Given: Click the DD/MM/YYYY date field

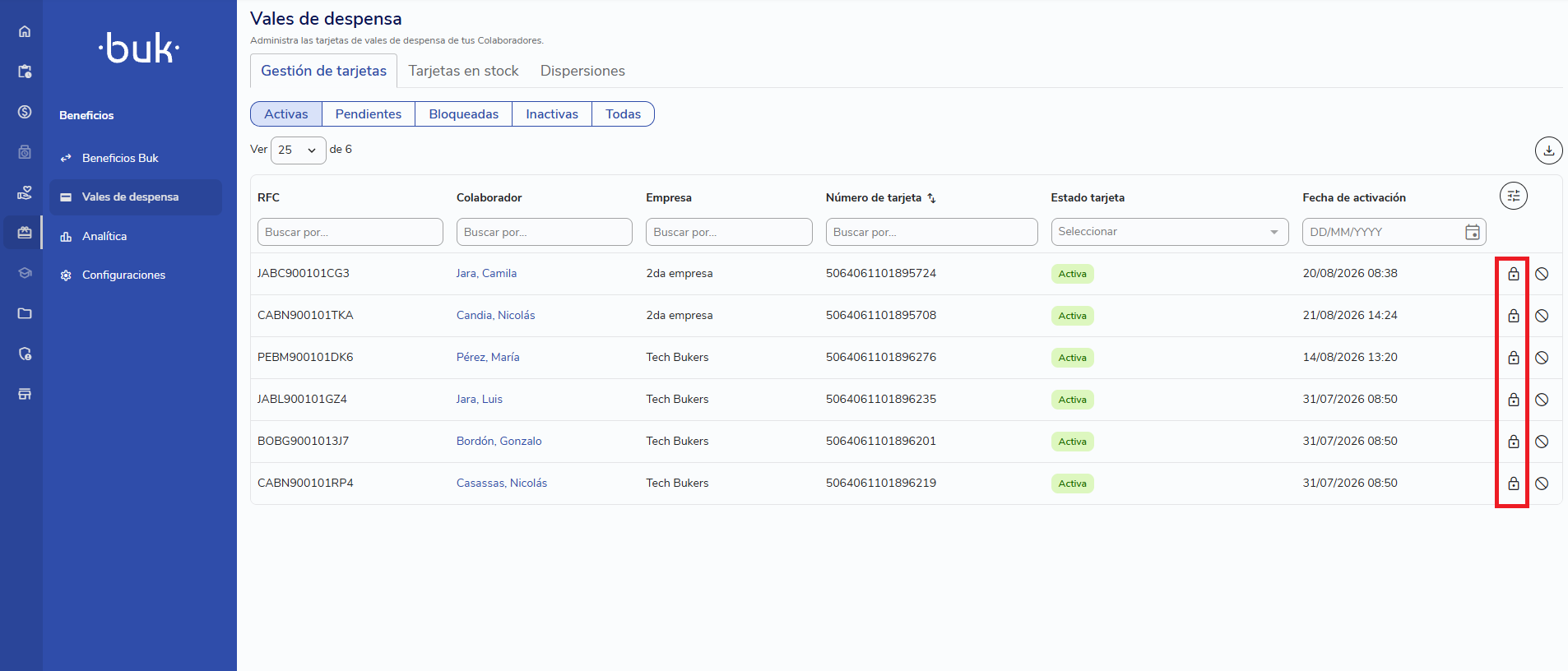Looking at the screenshot, I should (1394, 232).
